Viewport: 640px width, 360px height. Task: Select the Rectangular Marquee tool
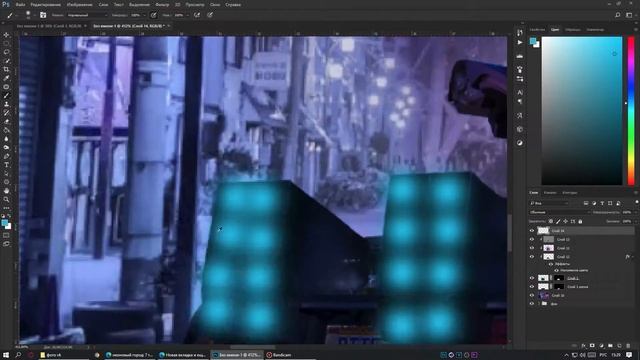[x=6, y=44]
